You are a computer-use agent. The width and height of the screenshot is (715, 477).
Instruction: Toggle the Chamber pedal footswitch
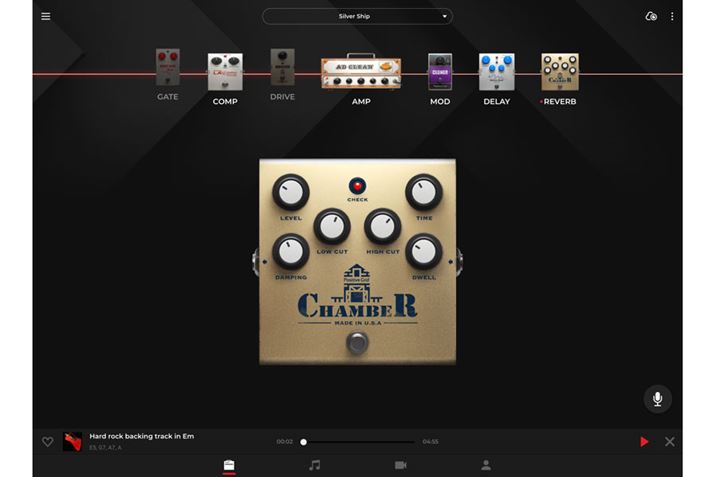(x=357, y=343)
